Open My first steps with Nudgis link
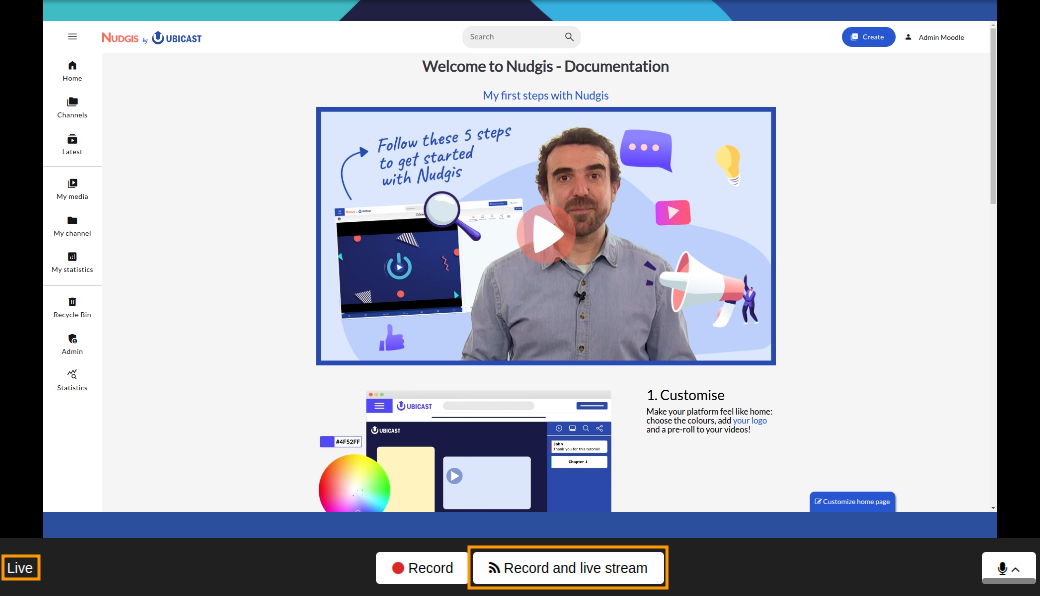The image size is (1040, 596). pos(545,95)
